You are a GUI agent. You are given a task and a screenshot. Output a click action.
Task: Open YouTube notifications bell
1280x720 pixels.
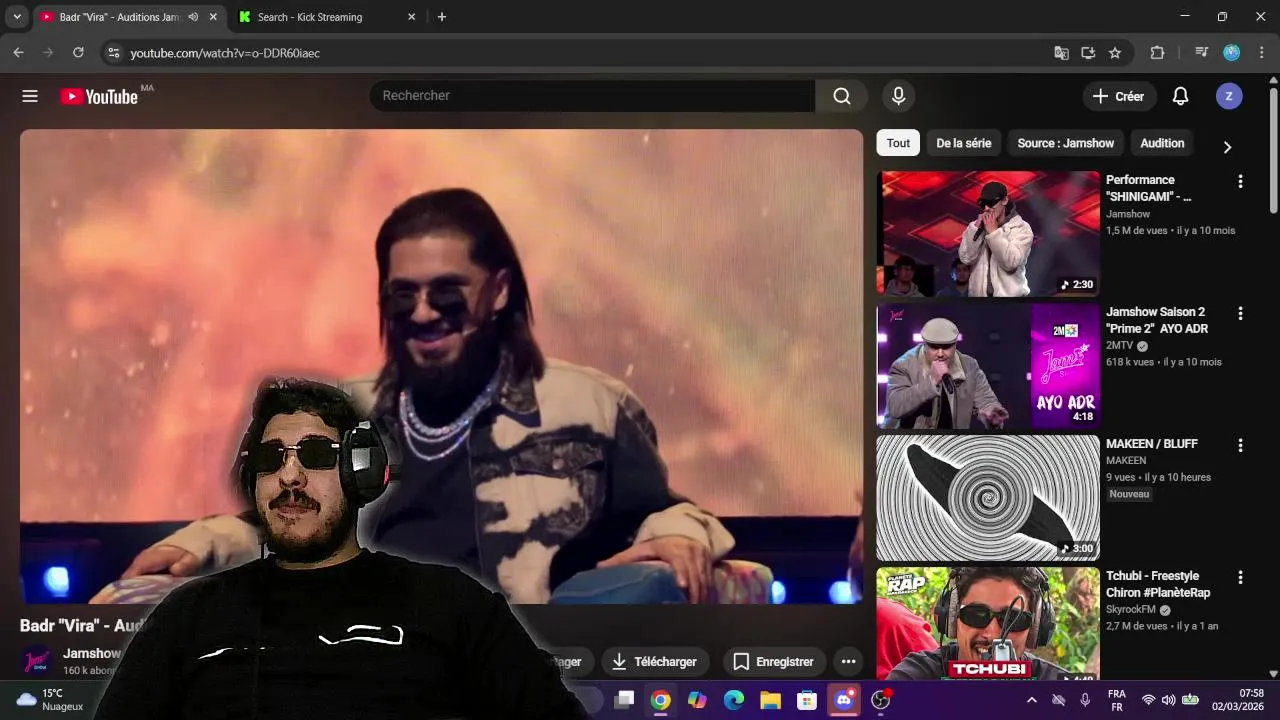click(1180, 96)
